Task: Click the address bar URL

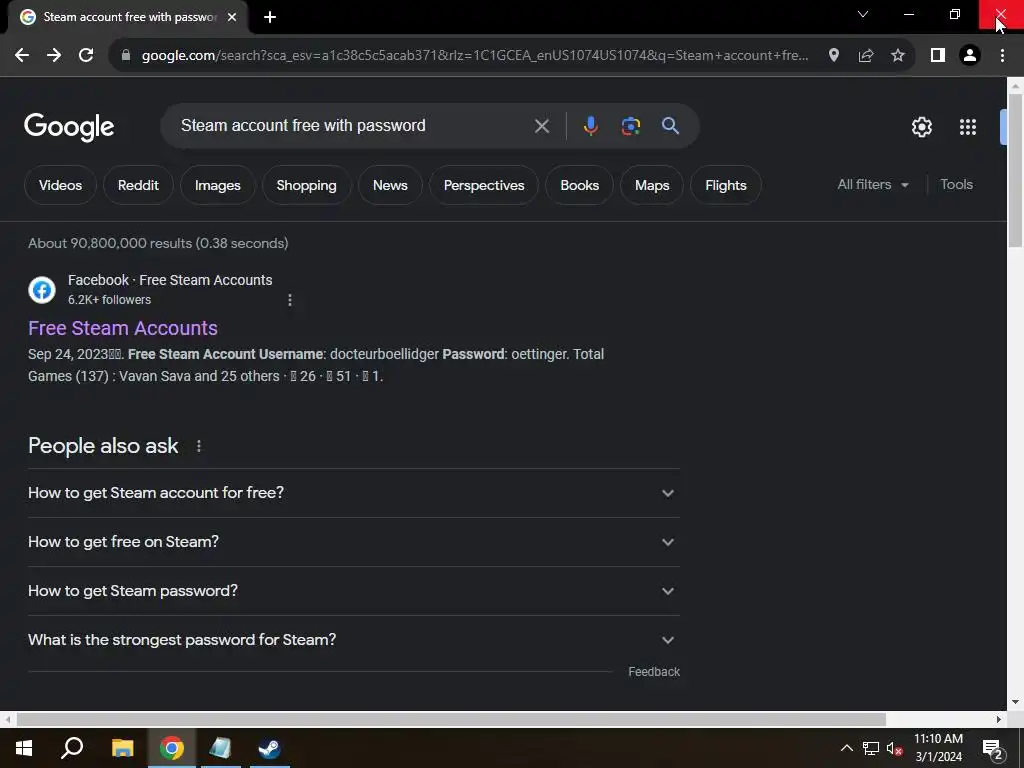Action: 475,56
